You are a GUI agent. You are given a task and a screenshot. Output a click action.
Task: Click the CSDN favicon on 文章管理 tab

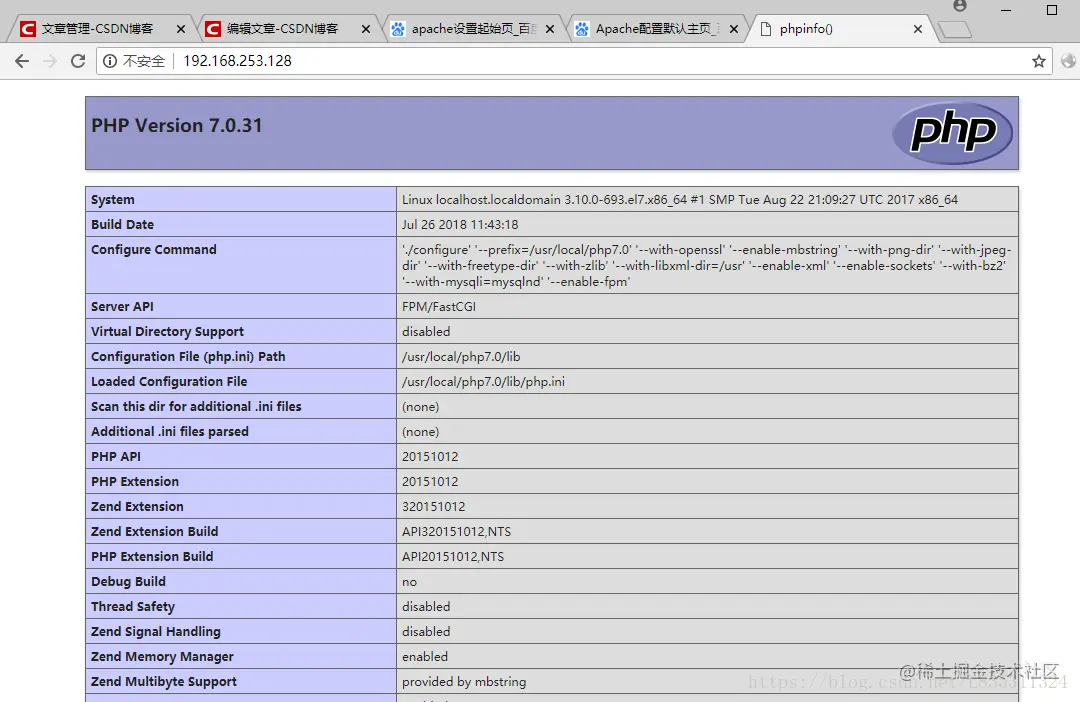point(28,29)
